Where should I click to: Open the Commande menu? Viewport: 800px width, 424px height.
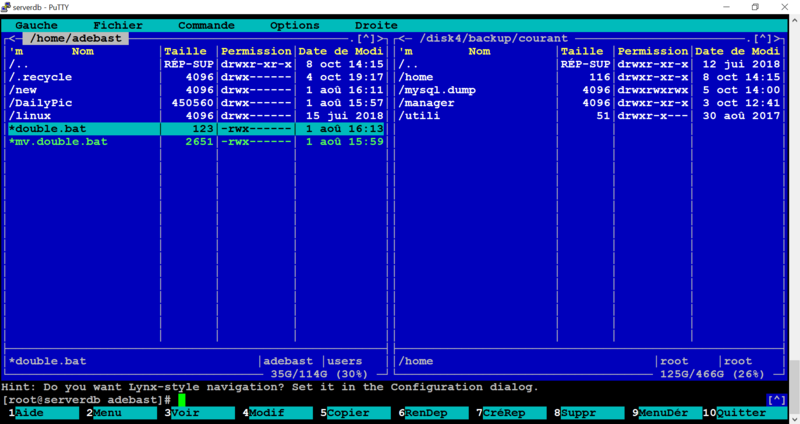coord(206,26)
